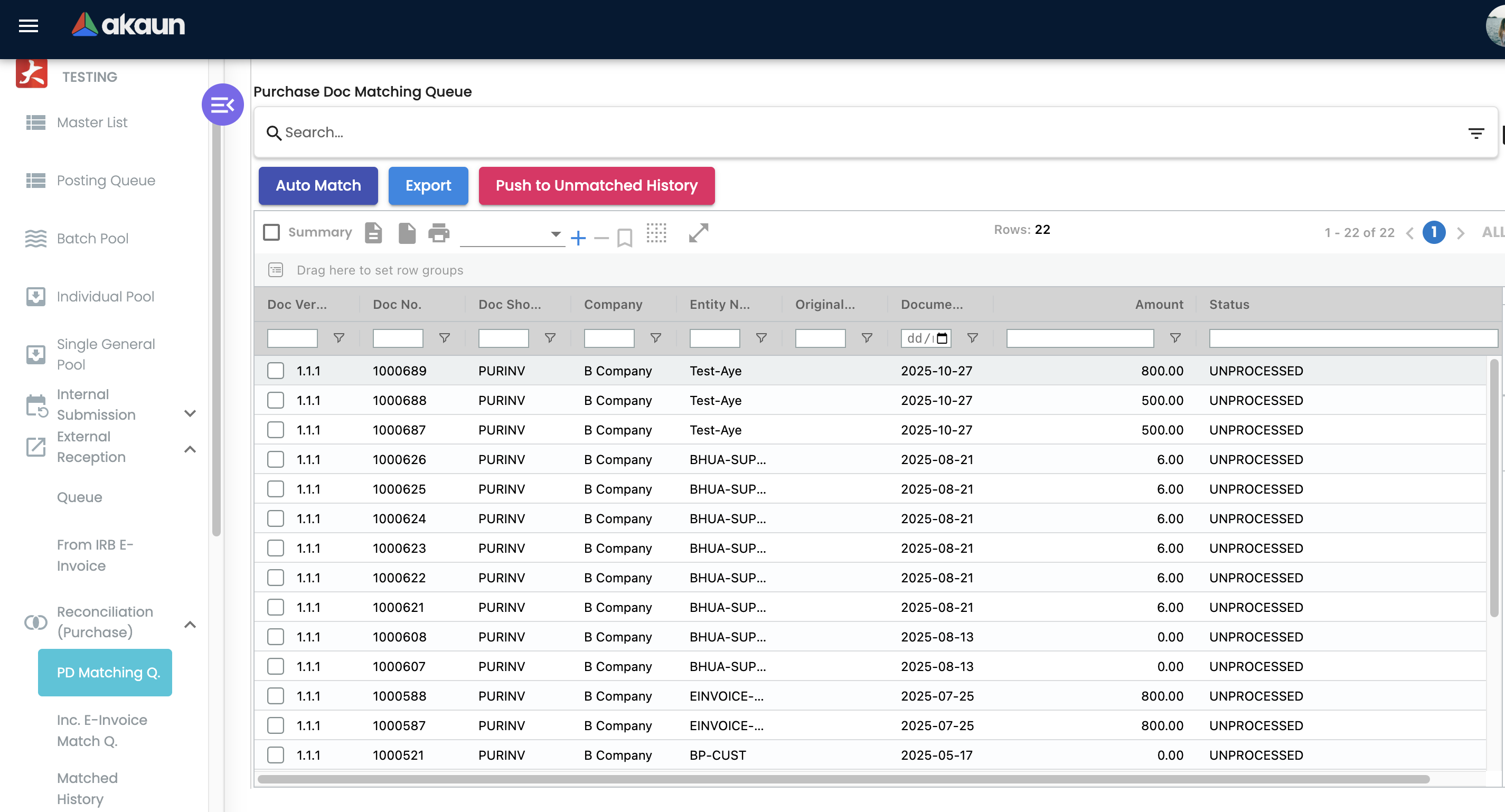Open filter funnel for Doc No. column
Screen dimensions: 1505x812
[x=445, y=338]
